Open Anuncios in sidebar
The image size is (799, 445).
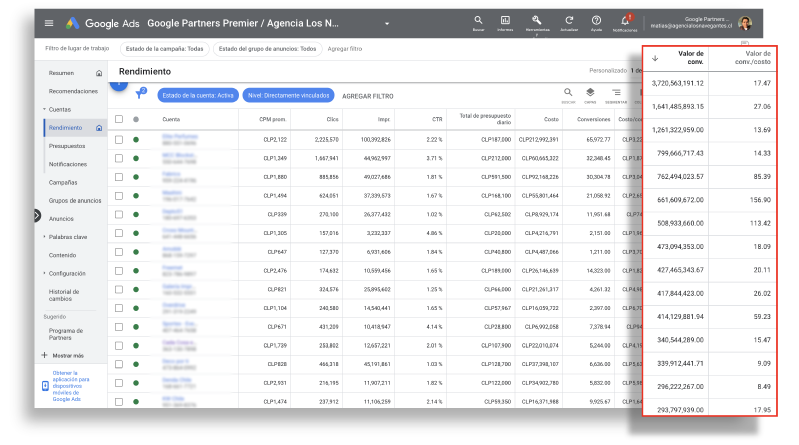[x=61, y=219]
